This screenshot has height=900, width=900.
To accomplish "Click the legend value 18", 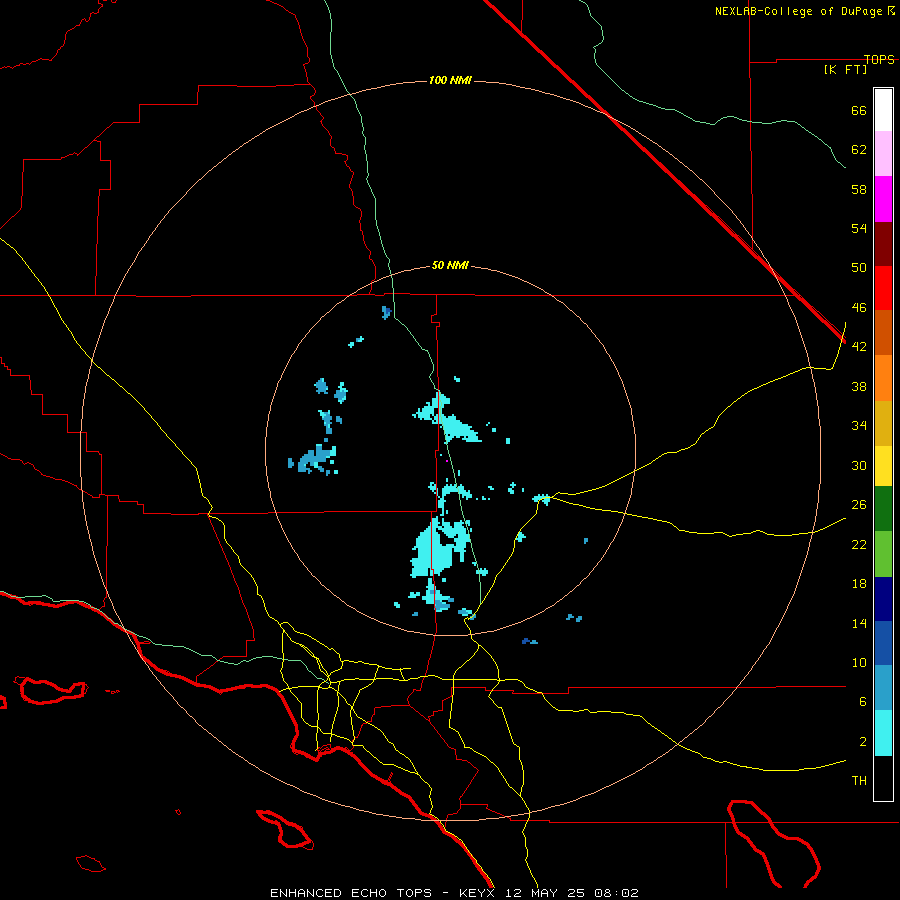I will (x=859, y=584).
